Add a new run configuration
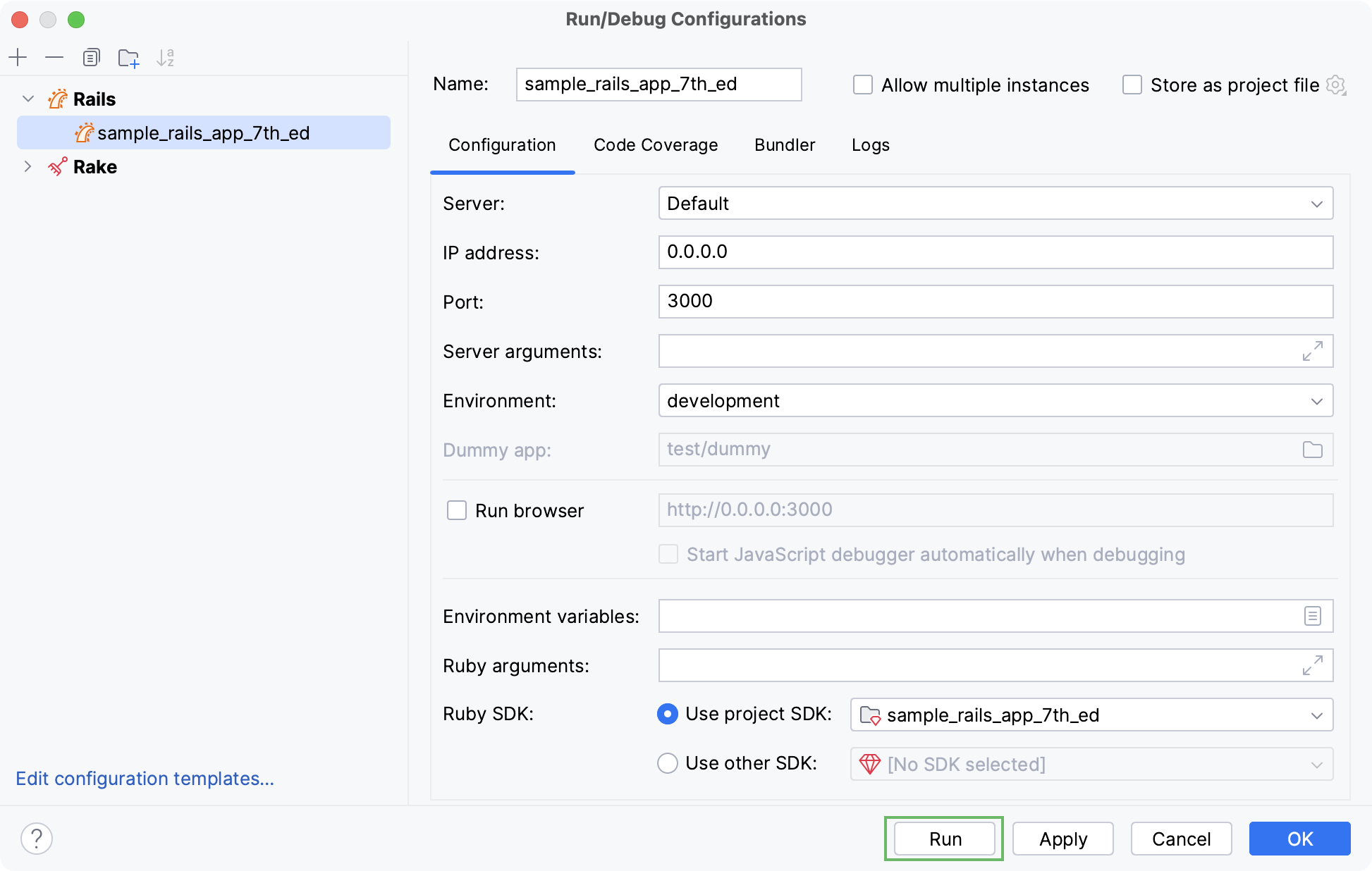 [18, 57]
